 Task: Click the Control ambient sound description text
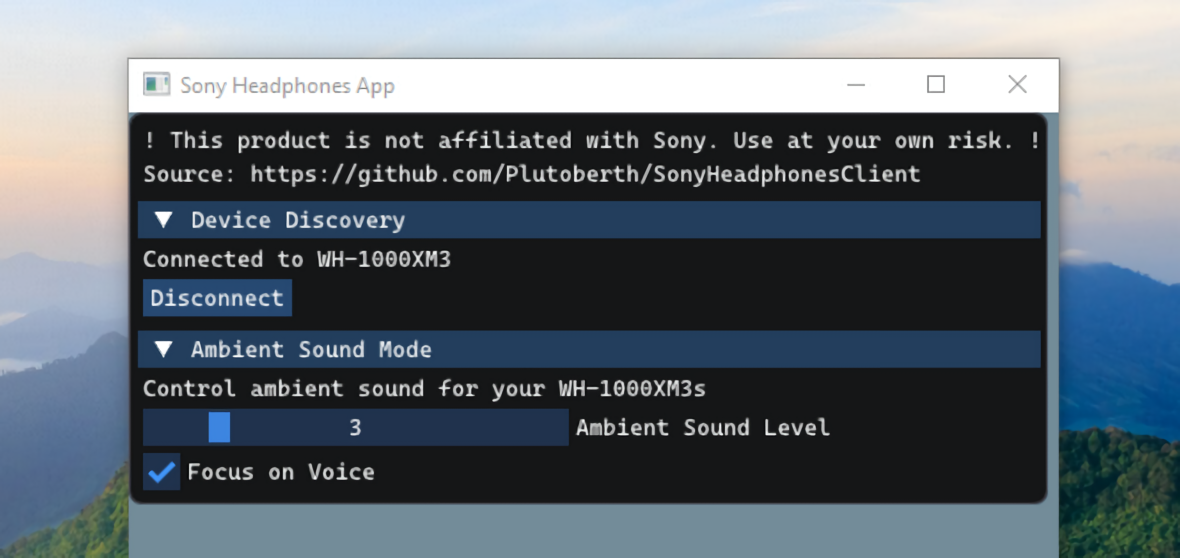pos(424,388)
